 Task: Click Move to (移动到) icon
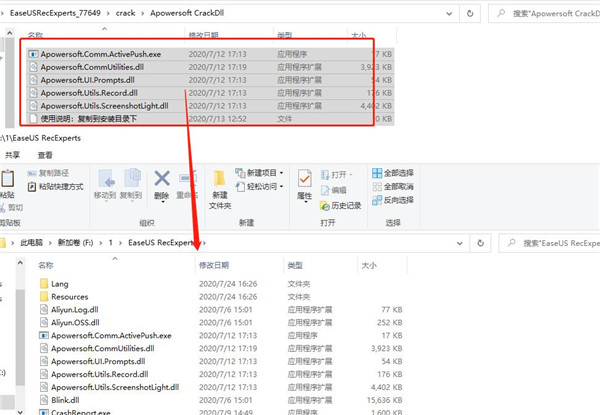pos(106,178)
